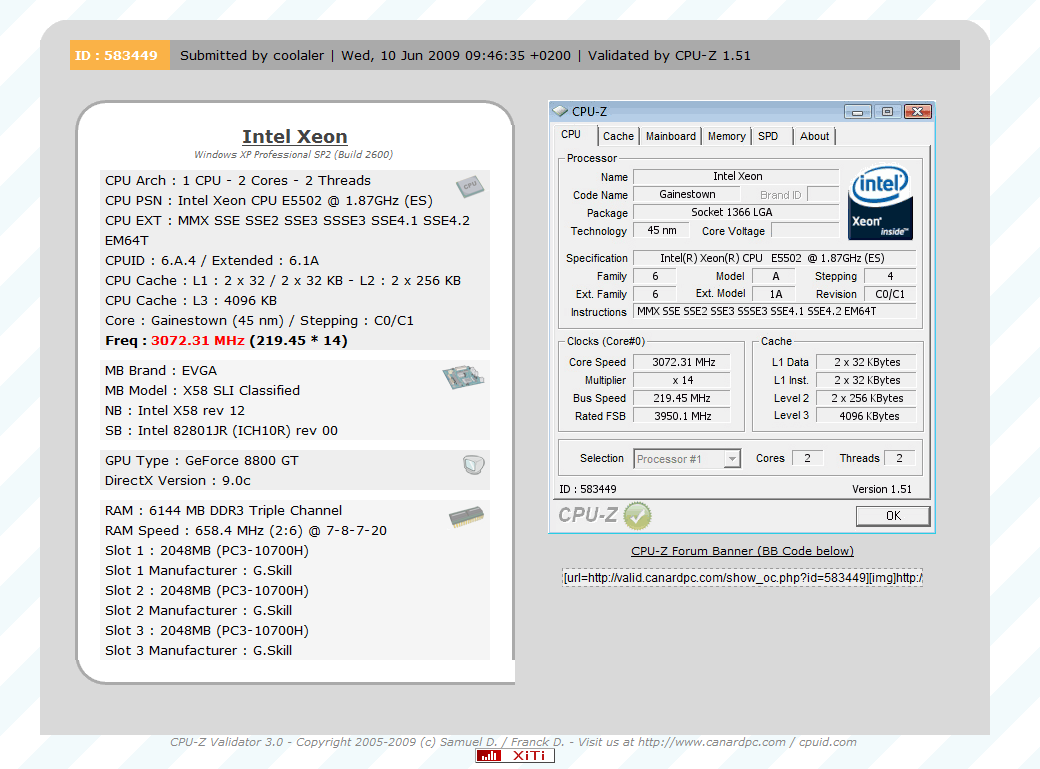Click the Code Name field Gainestown
This screenshot has height=769, width=1040.
coord(686,194)
